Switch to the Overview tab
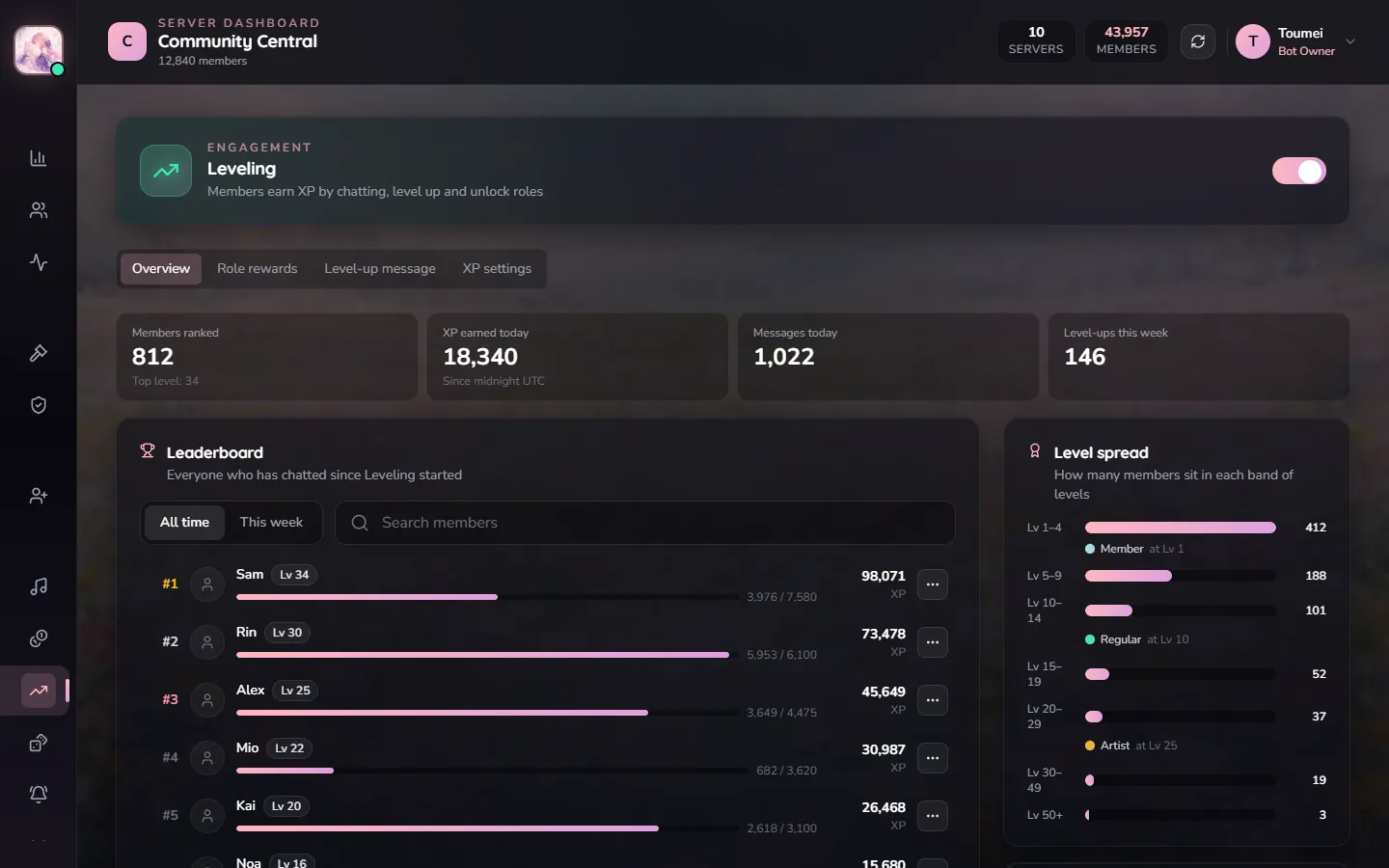 point(161,268)
